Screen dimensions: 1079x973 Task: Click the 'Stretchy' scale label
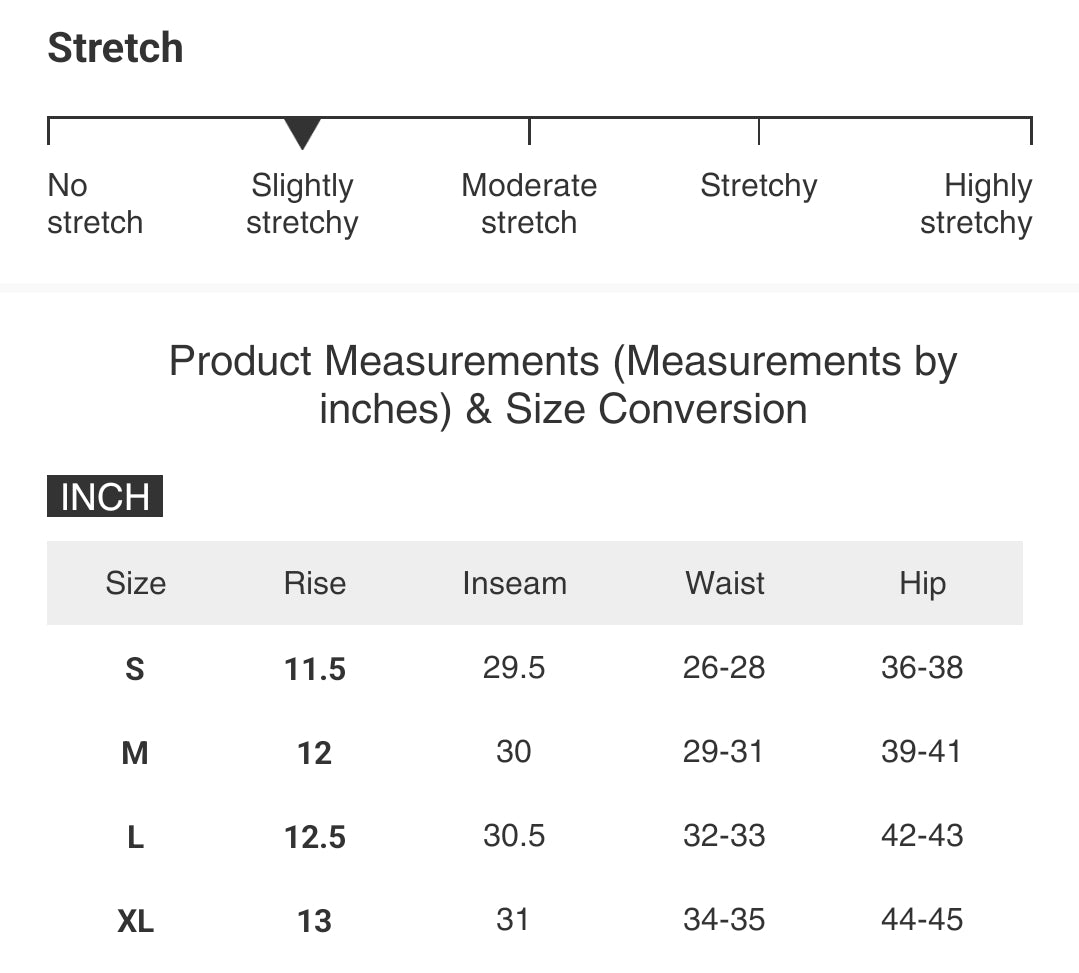tap(758, 186)
